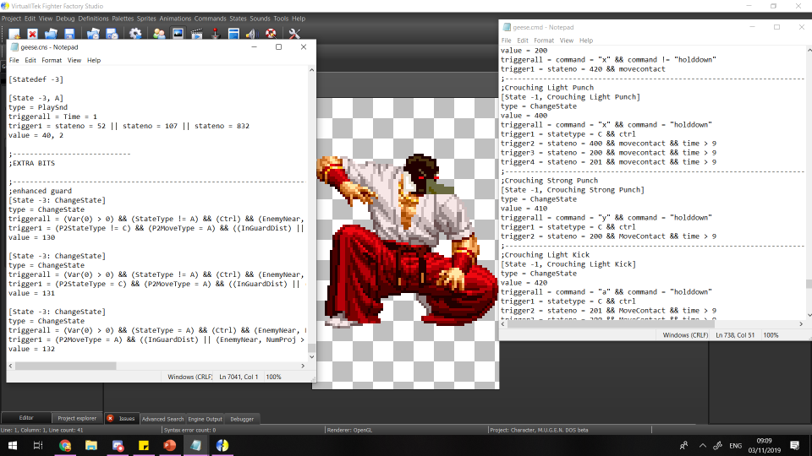Open the Project menu in Fighter Factory
Screen dimensions: 812x456
[11, 19]
